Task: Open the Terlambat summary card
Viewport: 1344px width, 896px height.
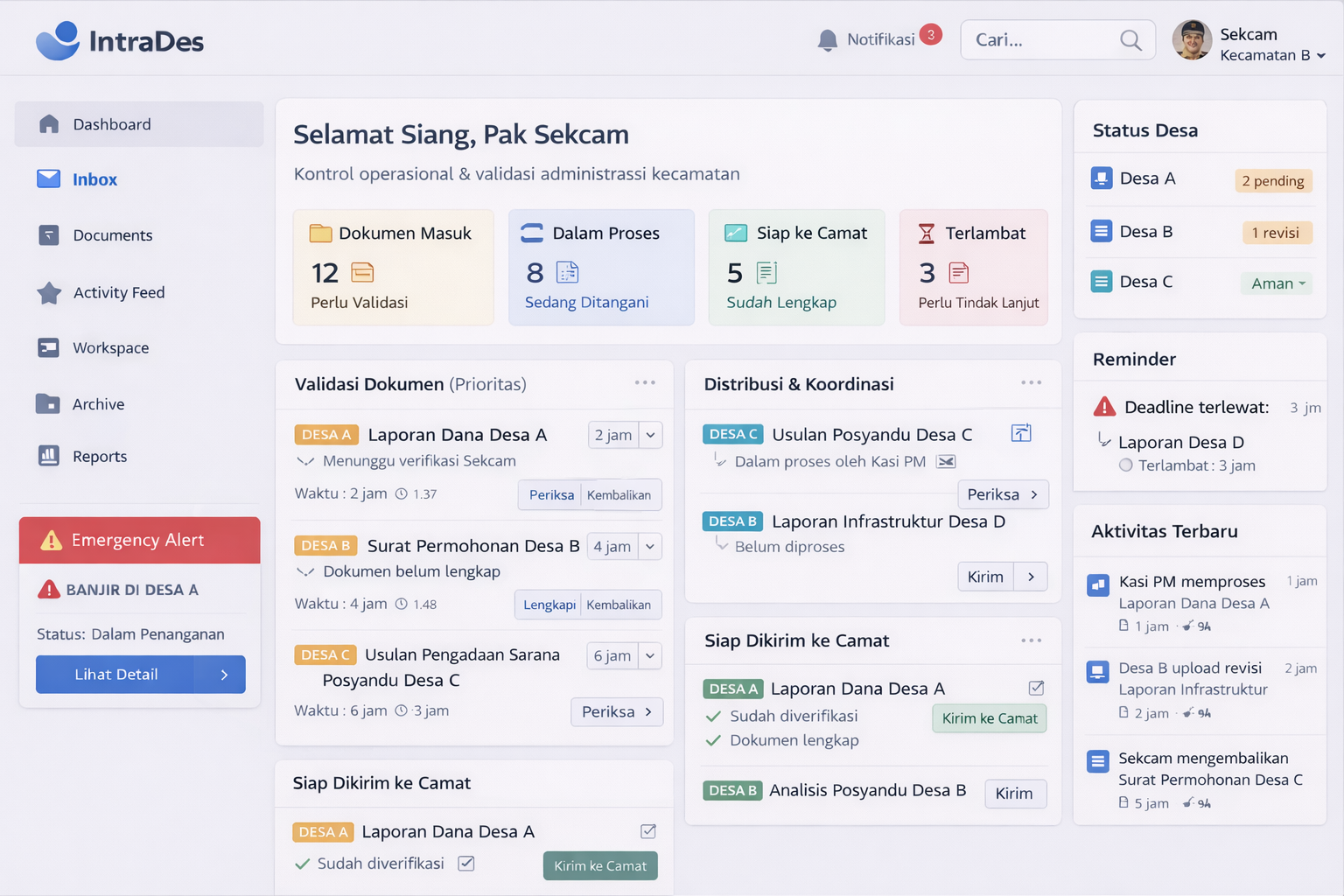Action: (973, 267)
